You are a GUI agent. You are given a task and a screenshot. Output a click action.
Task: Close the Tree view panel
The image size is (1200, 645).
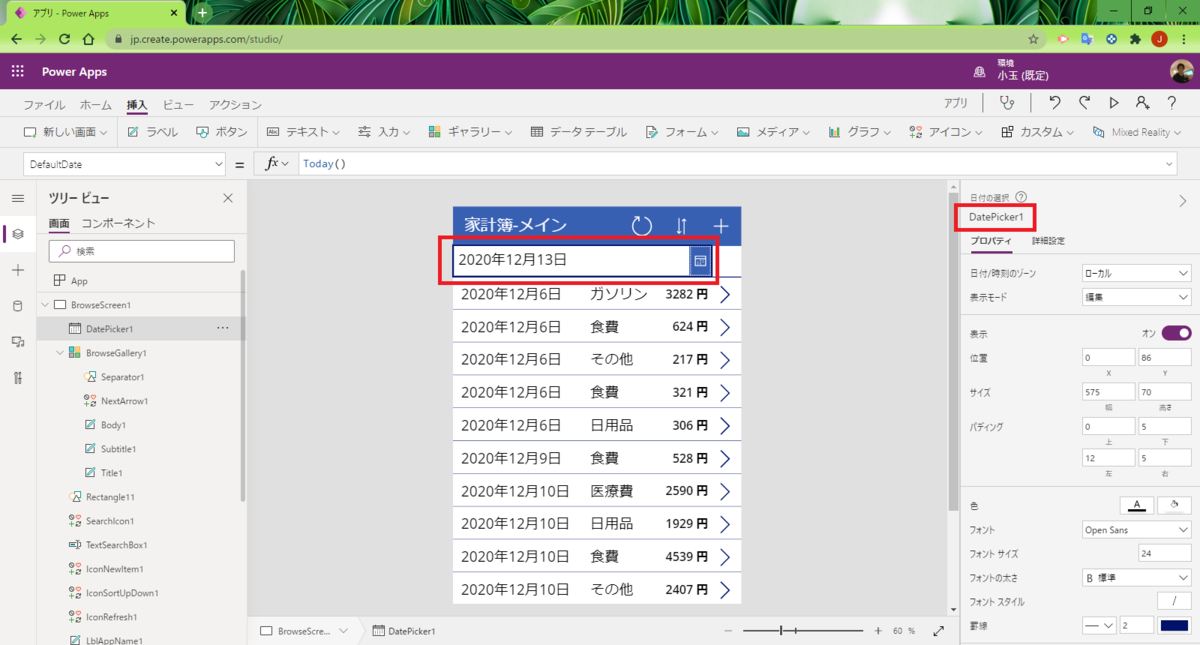(227, 198)
